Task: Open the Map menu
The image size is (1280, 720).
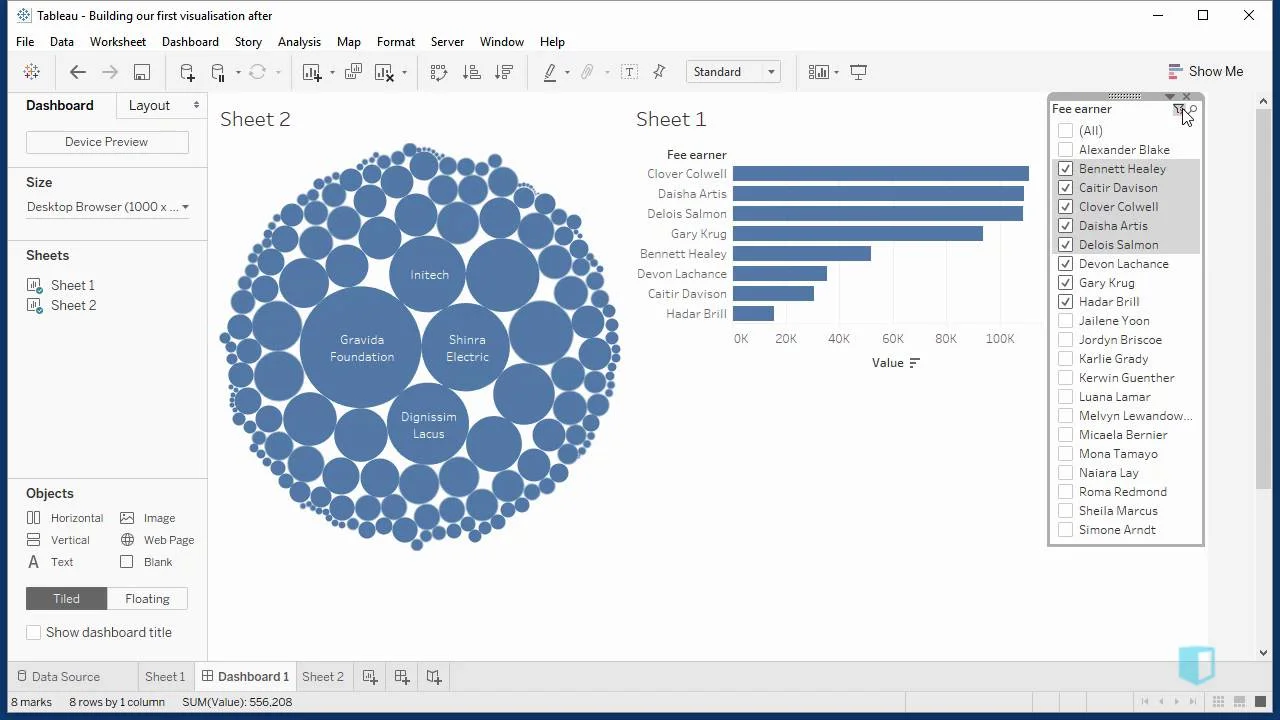Action: click(348, 42)
